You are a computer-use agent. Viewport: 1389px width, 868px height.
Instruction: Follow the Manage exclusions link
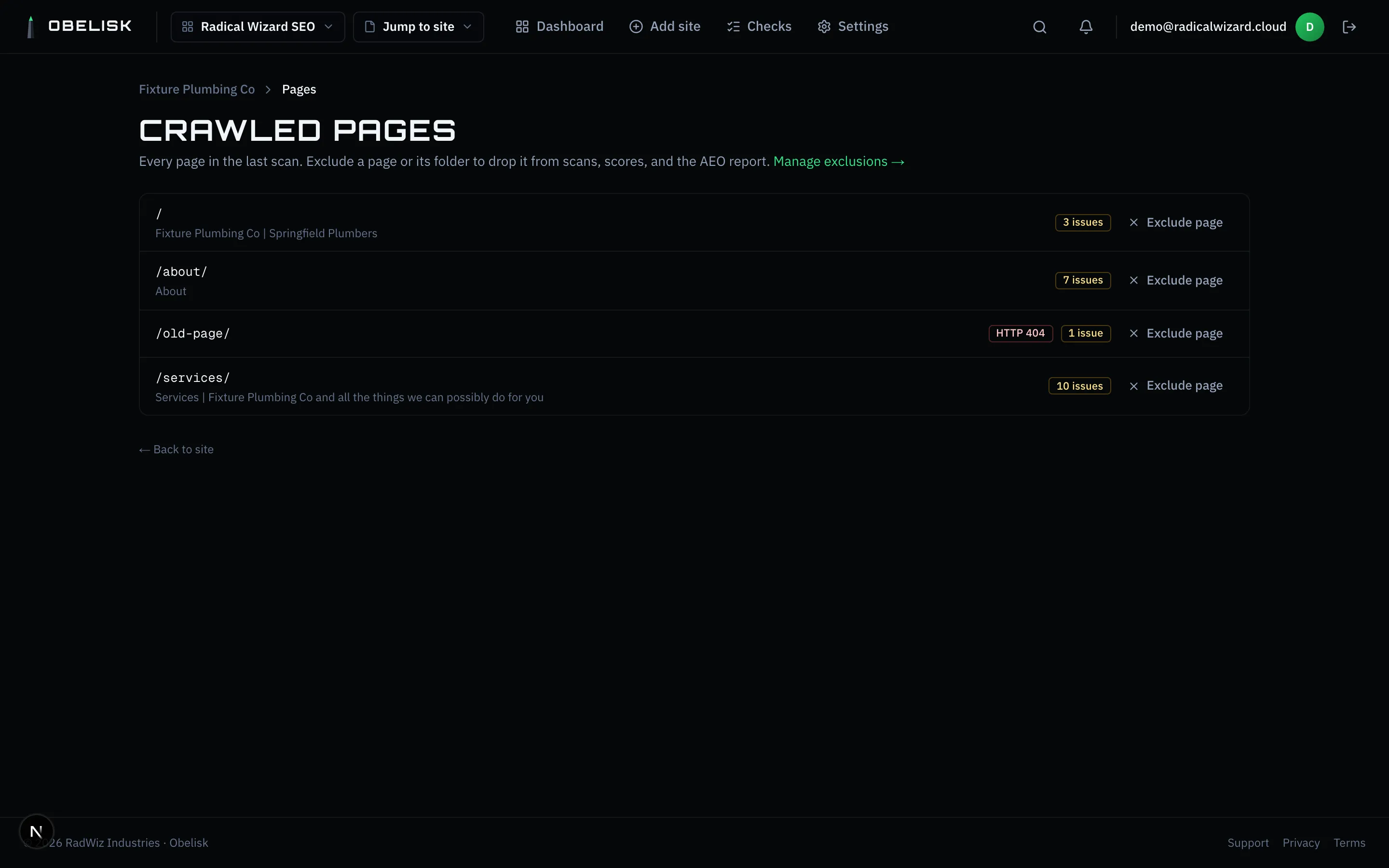tap(839, 162)
